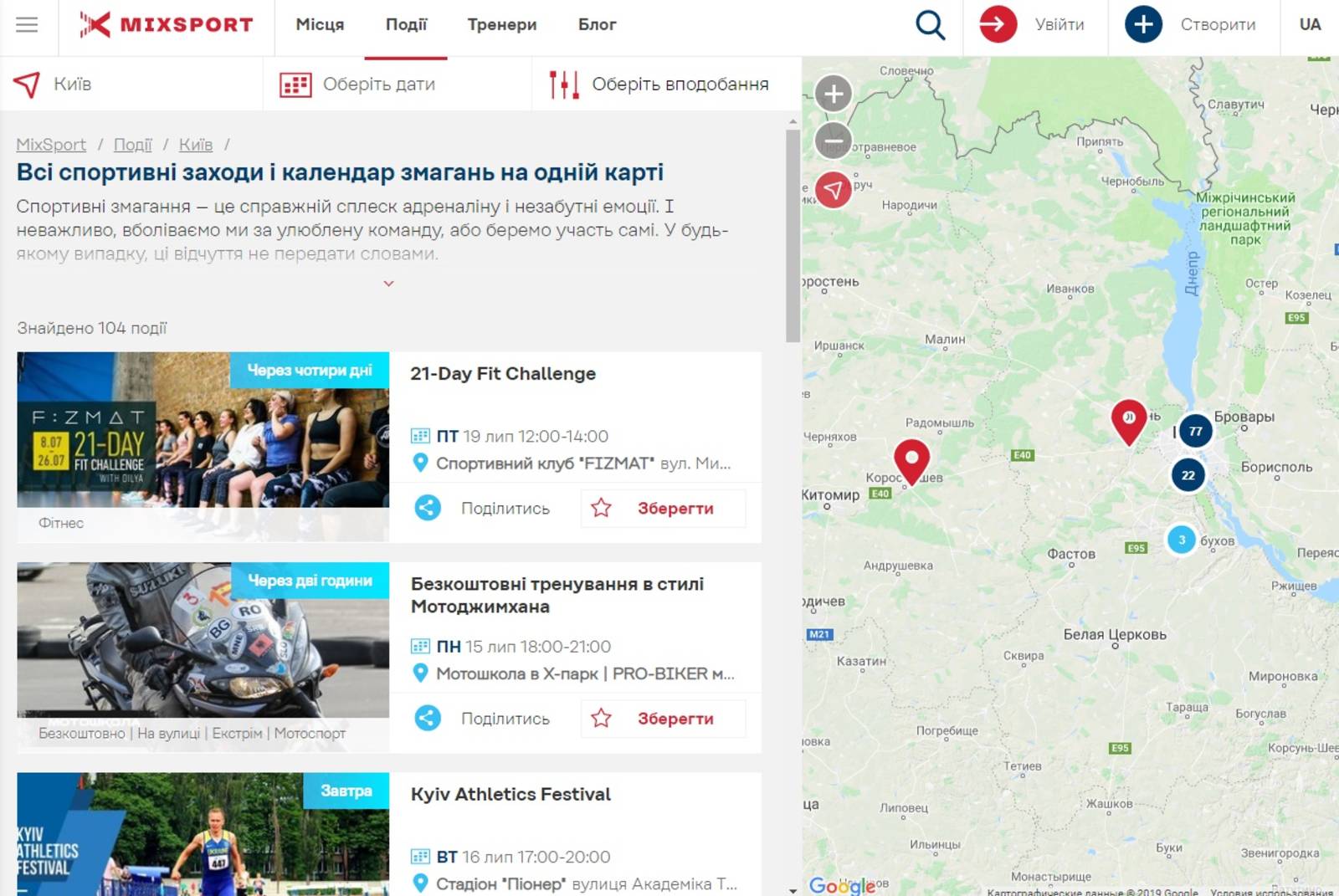This screenshot has width=1339, height=896.
Task: Click the star icon for 21-Day Fit Challenge
Action: click(601, 508)
